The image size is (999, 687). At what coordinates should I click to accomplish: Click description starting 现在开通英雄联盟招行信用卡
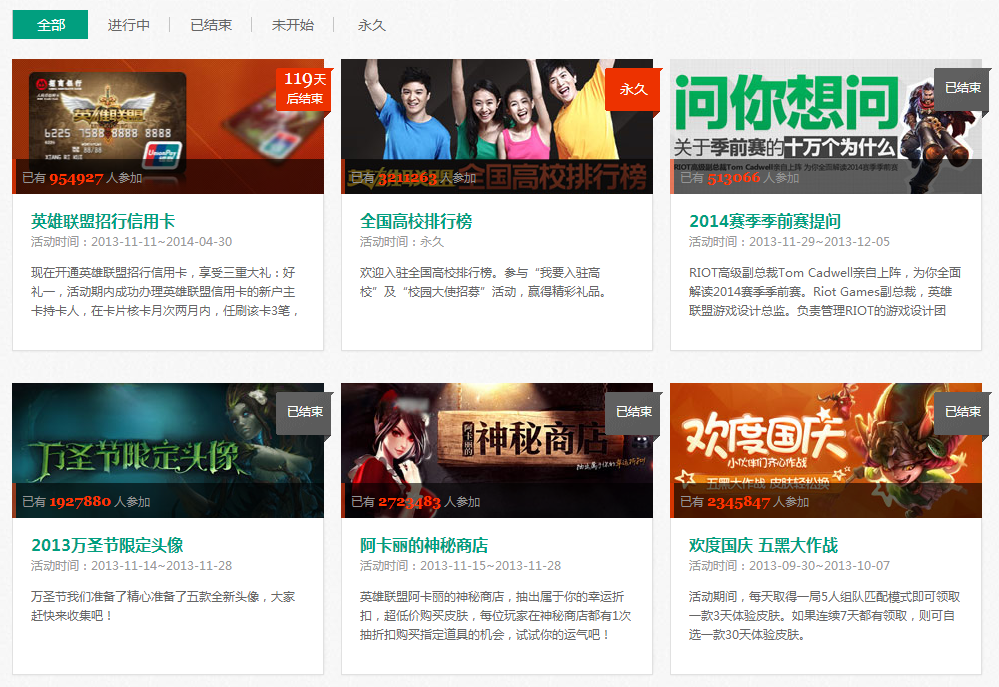coord(165,292)
